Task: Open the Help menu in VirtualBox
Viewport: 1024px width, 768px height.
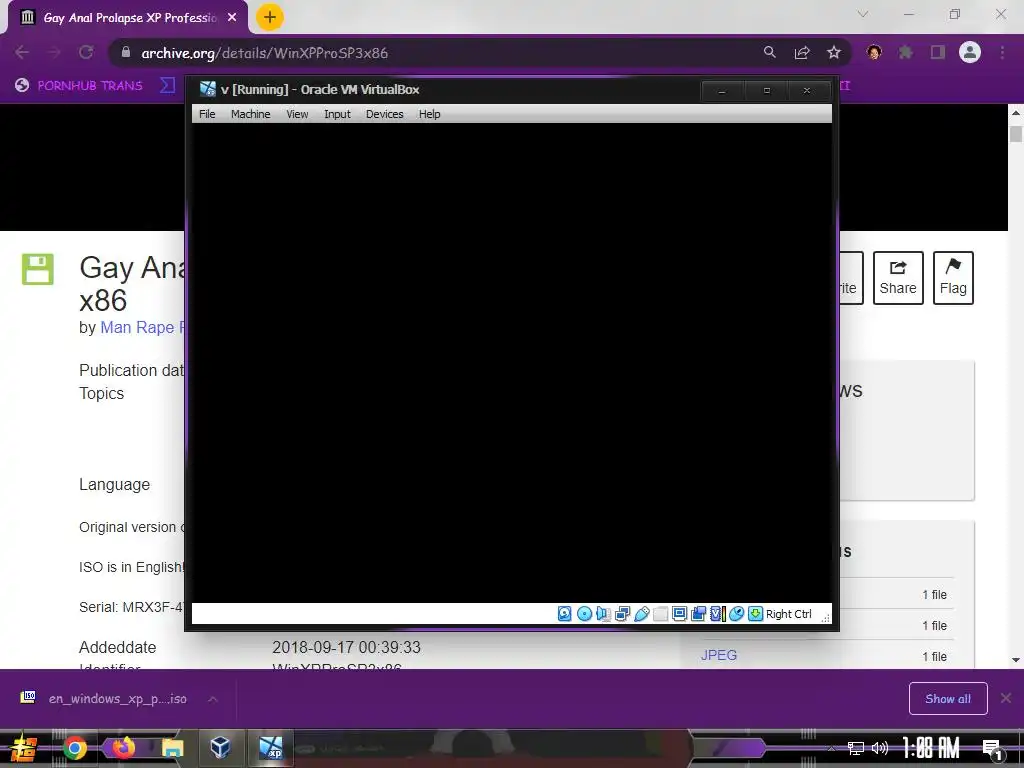Action: click(429, 114)
